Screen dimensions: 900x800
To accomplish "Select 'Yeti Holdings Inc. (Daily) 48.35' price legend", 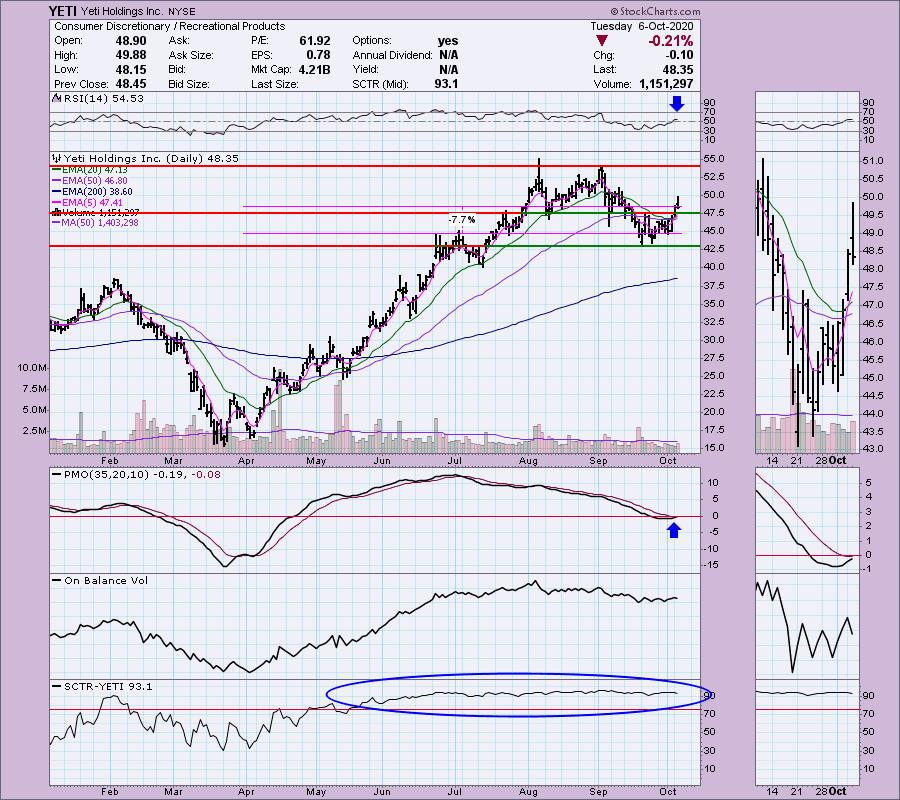I will point(151,158).
